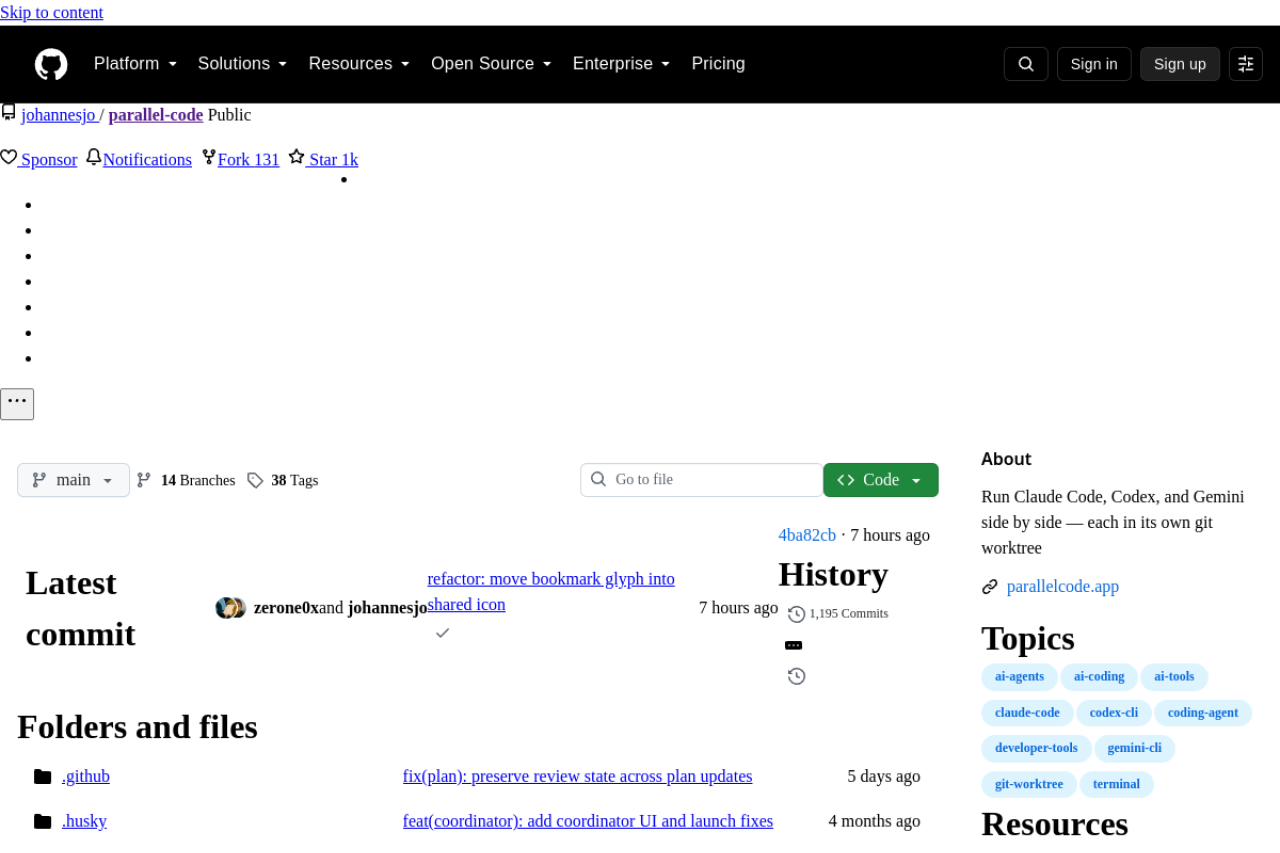Image resolution: width=1280 pixels, height=853 pixels.
Task: Select the codex-cli topic tag
Action: pos(1114,713)
